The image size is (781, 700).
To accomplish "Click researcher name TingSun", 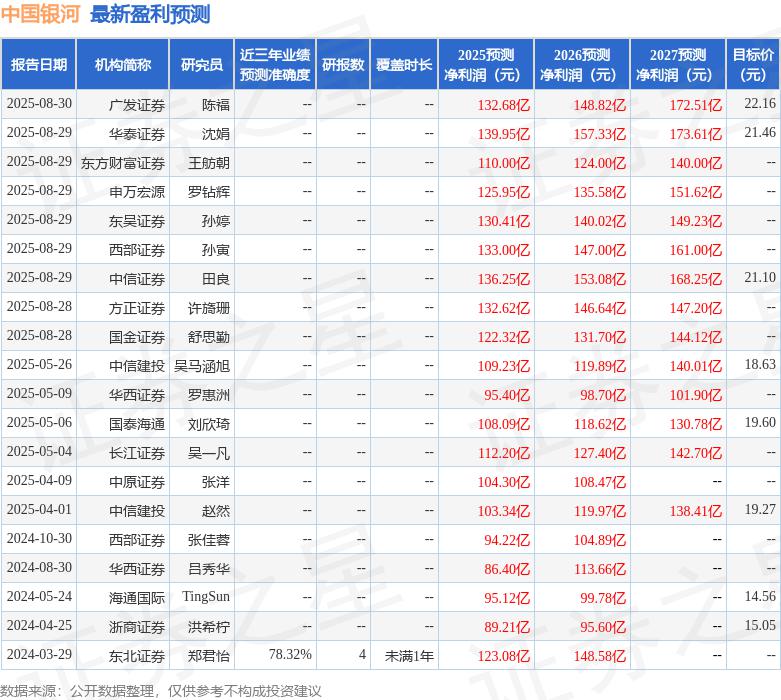I will pos(206,596).
